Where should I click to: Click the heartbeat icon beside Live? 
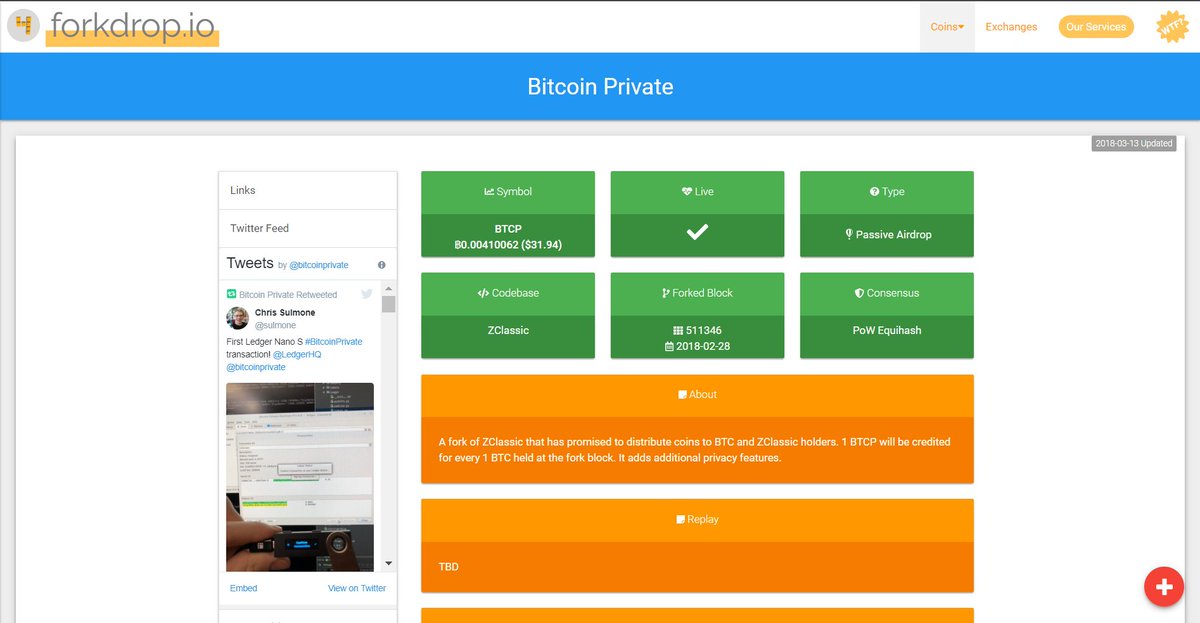(687, 192)
